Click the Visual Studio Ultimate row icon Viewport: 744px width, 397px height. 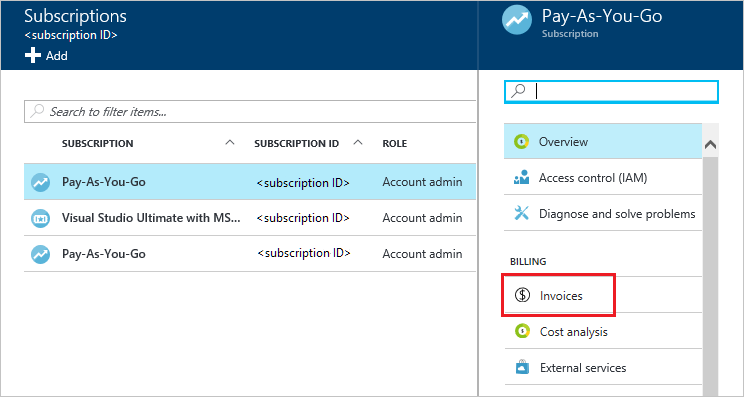[x=40, y=218]
